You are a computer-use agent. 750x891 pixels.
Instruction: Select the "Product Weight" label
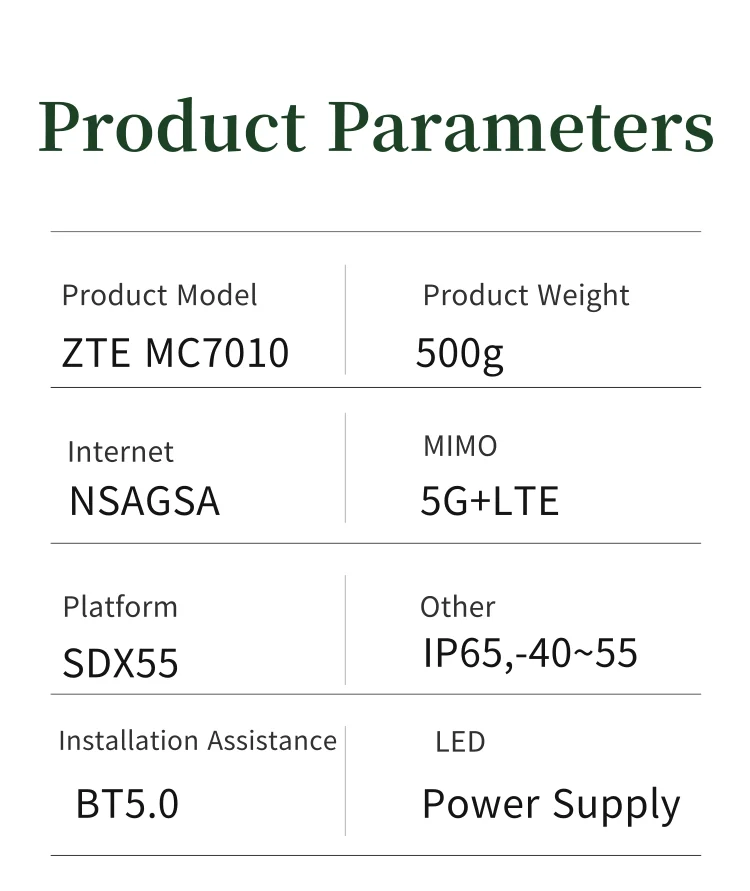click(x=526, y=296)
